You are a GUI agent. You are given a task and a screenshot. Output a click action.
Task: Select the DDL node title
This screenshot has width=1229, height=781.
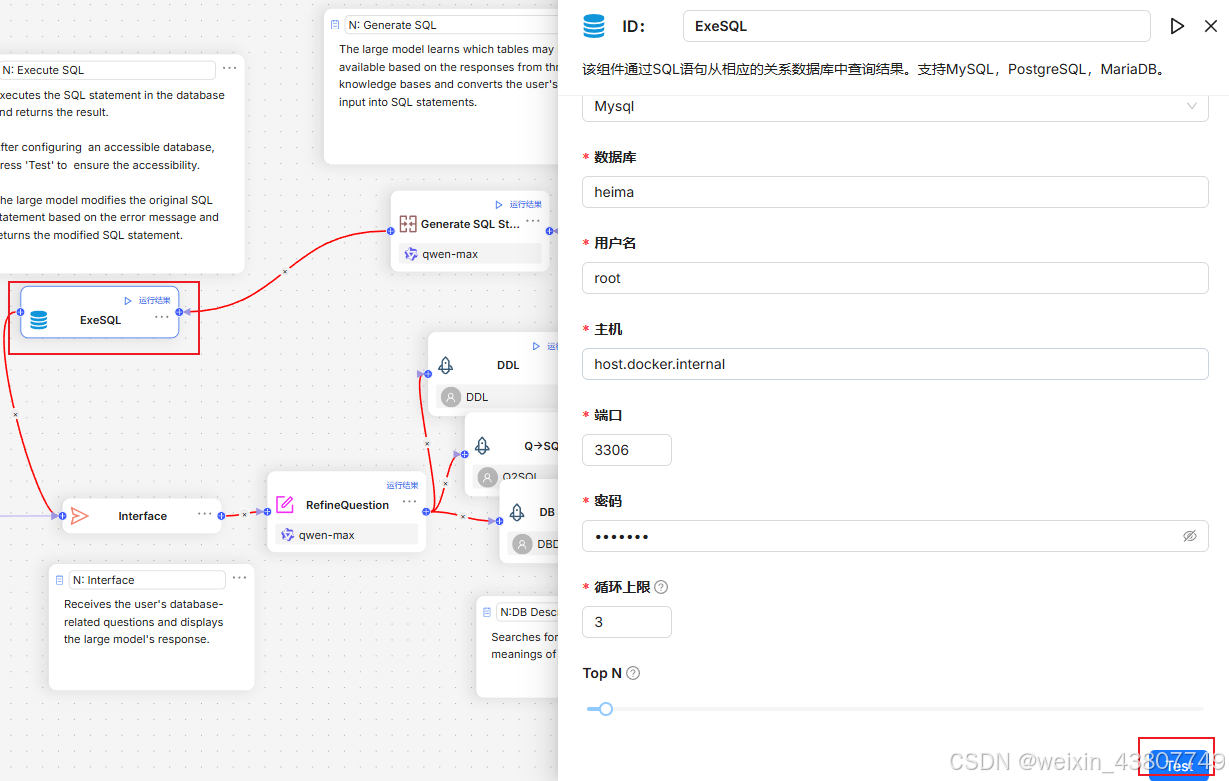click(x=508, y=365)
